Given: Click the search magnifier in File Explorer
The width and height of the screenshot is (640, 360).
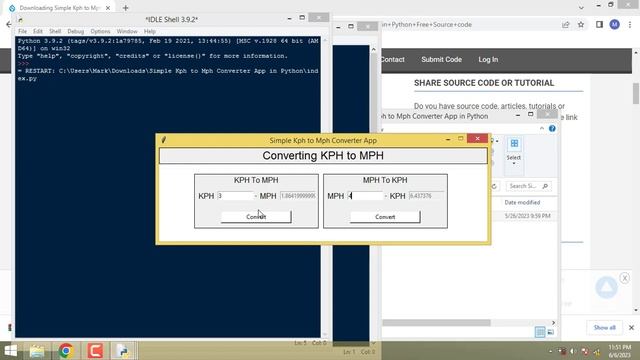Looking at the screenshot, I should click(545, 186).
